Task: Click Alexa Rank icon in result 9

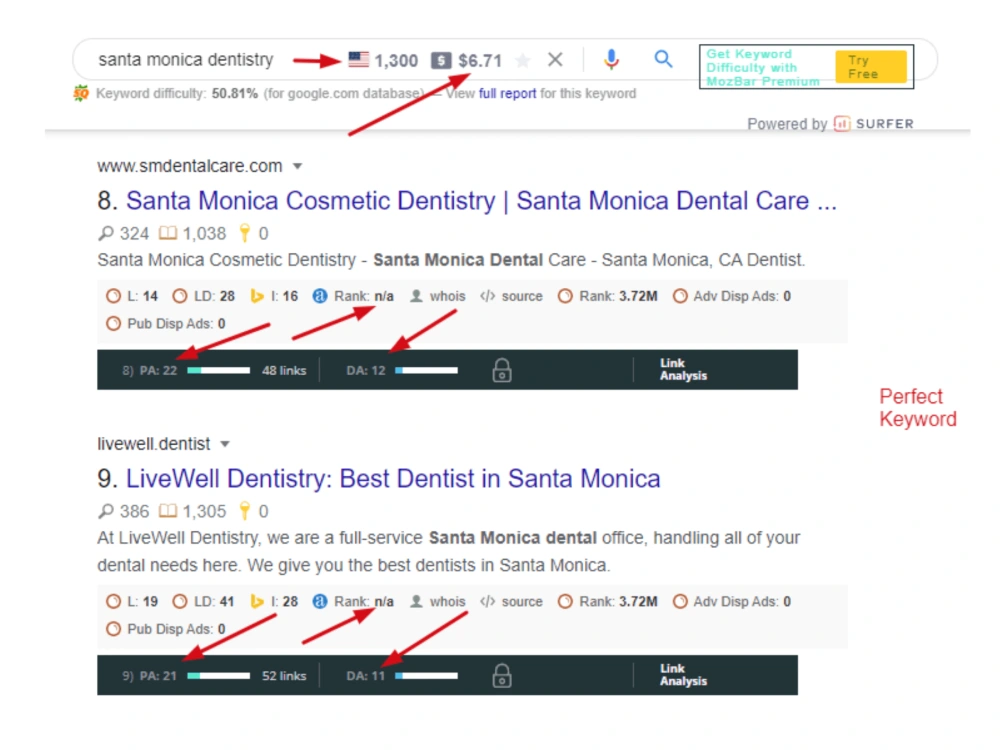Action: tap(320, 601)
